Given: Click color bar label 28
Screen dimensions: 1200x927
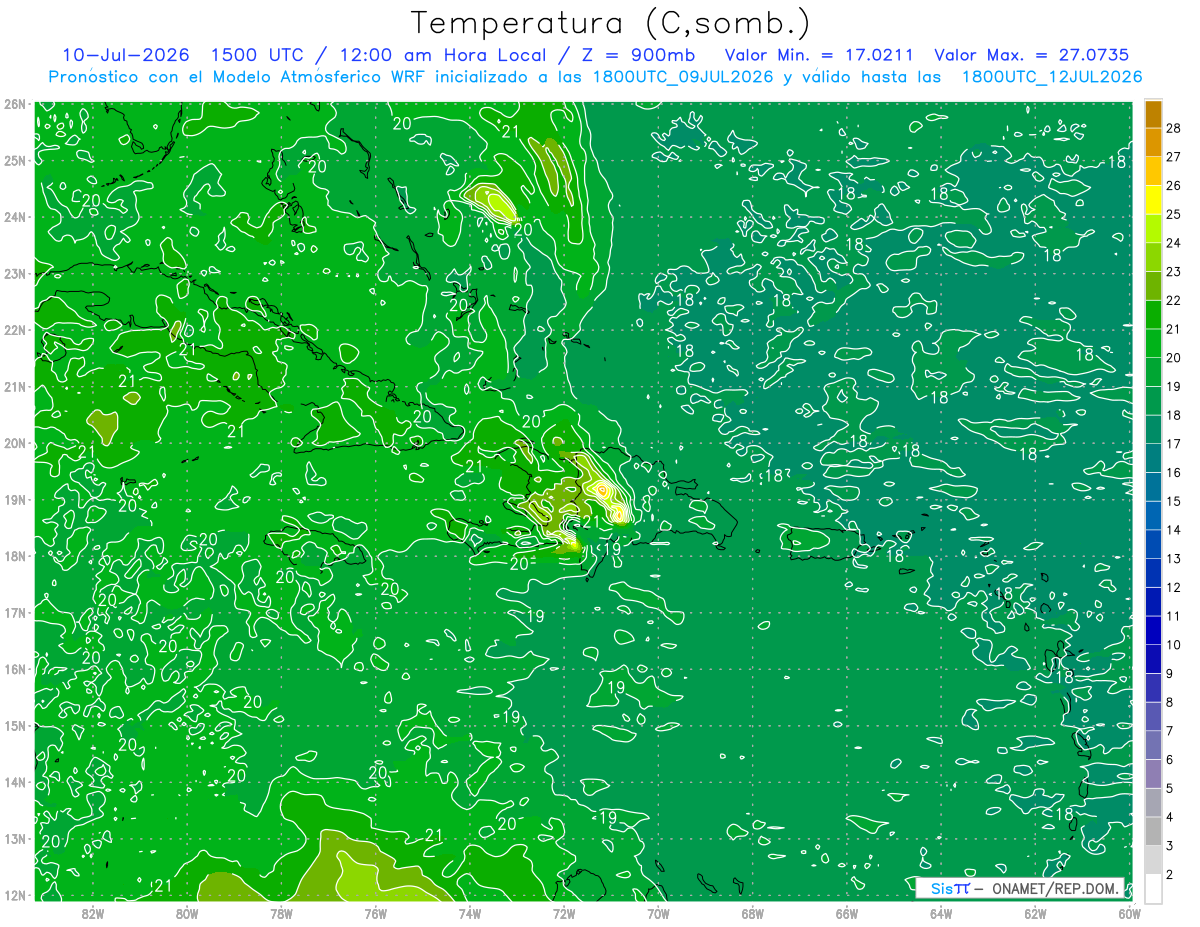Looking at the screenshot, I should click(1173, 128).
